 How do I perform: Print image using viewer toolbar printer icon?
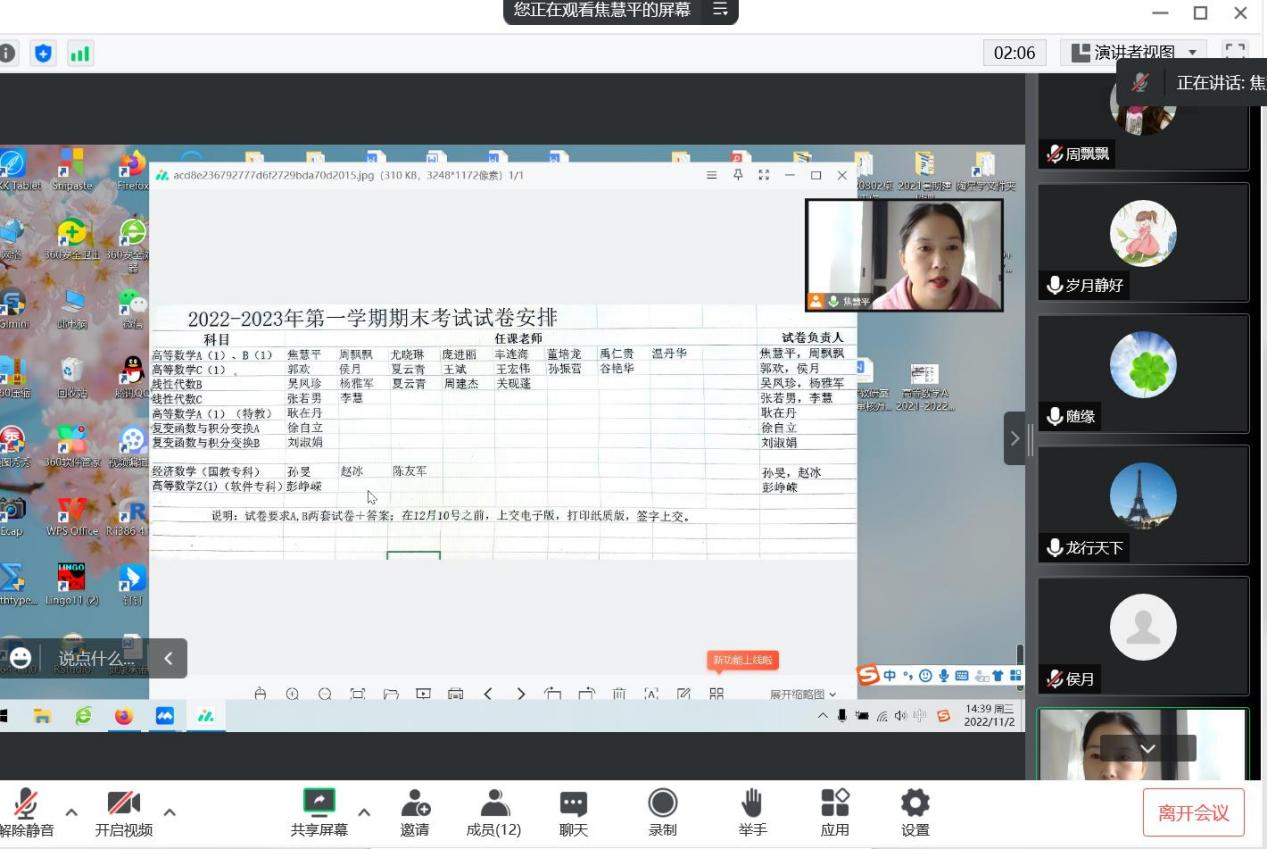pyautogui.click(x=456, y=693)
